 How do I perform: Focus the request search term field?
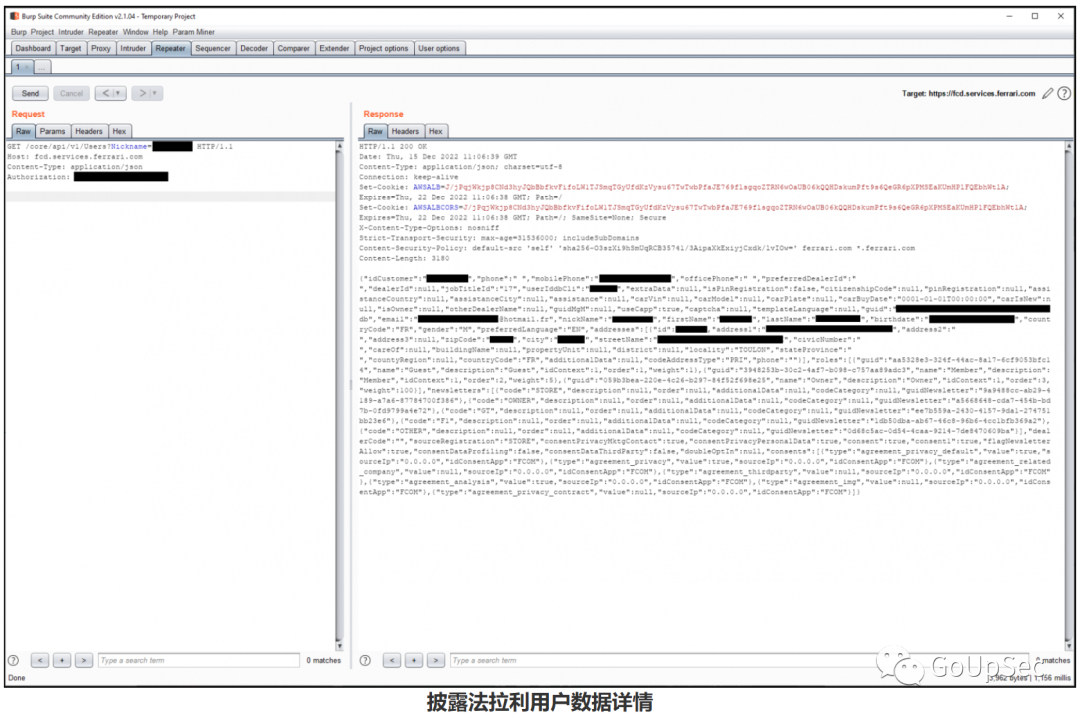198,660
